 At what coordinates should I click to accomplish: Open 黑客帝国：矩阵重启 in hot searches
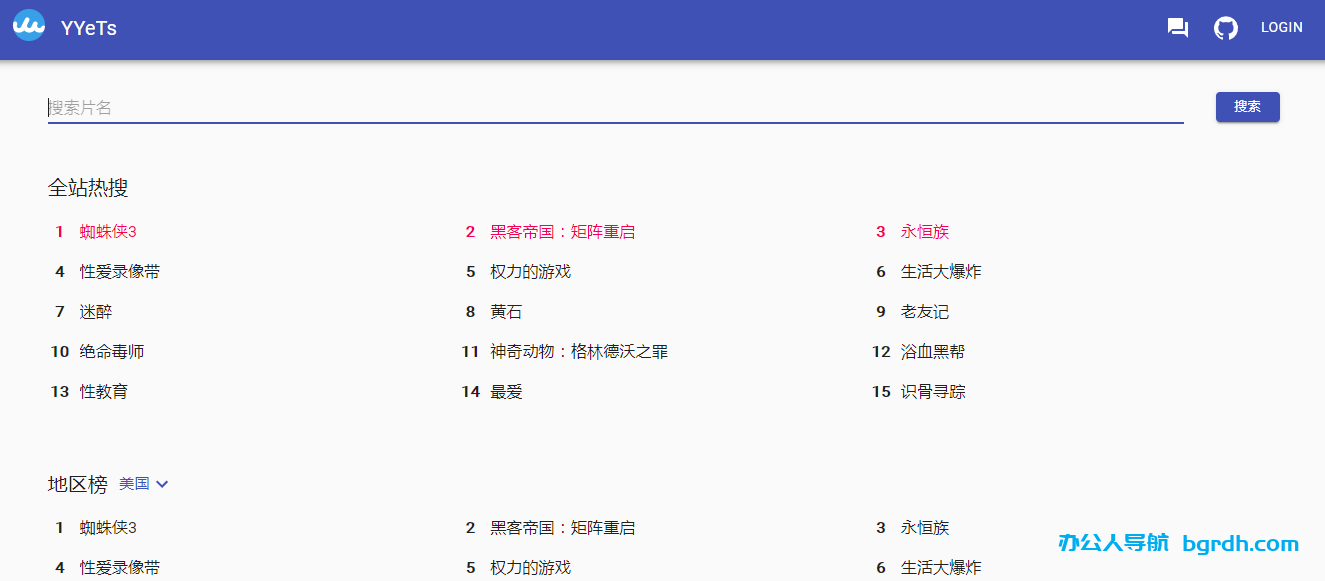click(562, 232)
